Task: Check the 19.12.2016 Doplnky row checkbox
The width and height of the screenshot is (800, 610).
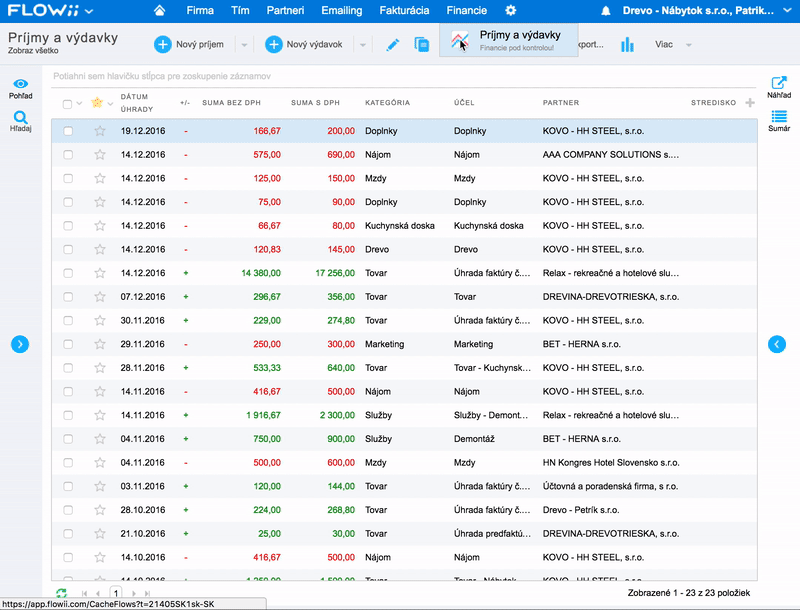Action: [68, 131]
